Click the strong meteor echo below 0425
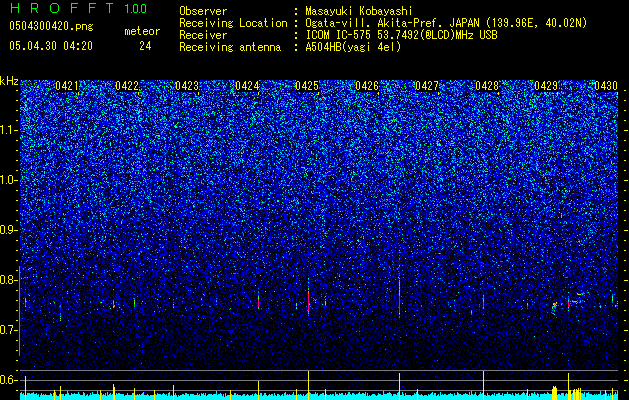The image size is (629, 400). pyautogui.click(x=308, y=297)
